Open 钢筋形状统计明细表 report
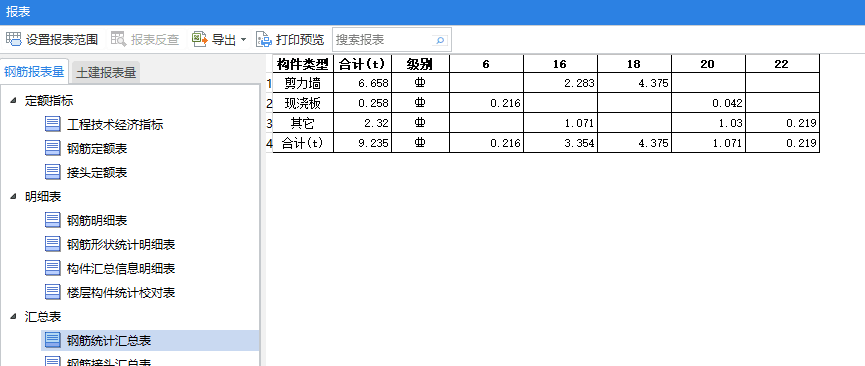The height and width of the screenshot is (366, 865). point(121,245)
